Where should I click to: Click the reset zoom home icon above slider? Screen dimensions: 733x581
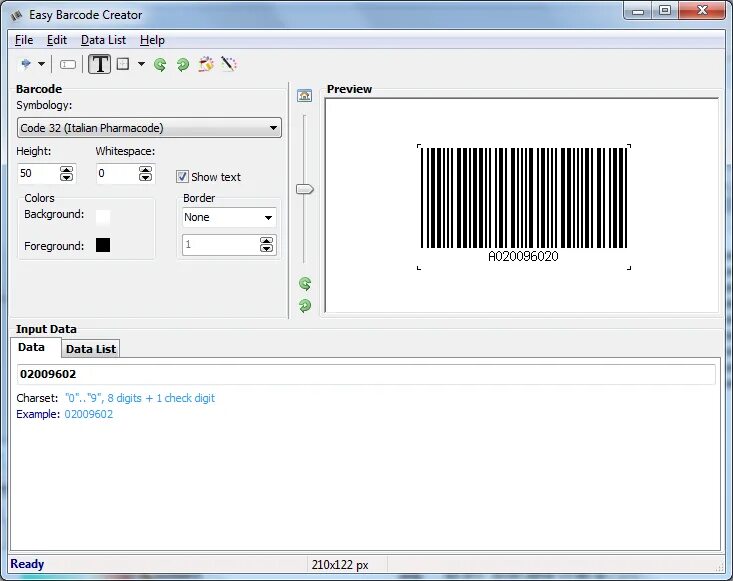[x=304, y=96]
